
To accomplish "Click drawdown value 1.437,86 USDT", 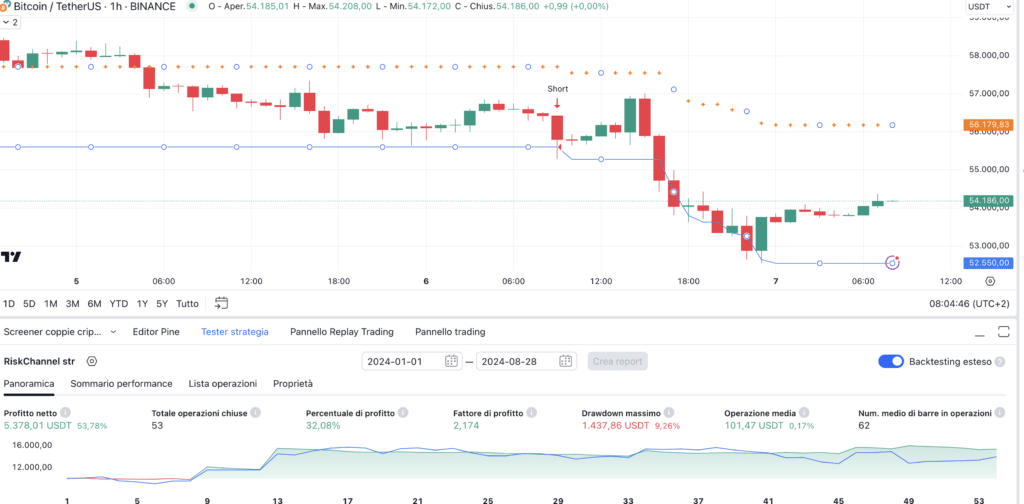I will 615,426.
